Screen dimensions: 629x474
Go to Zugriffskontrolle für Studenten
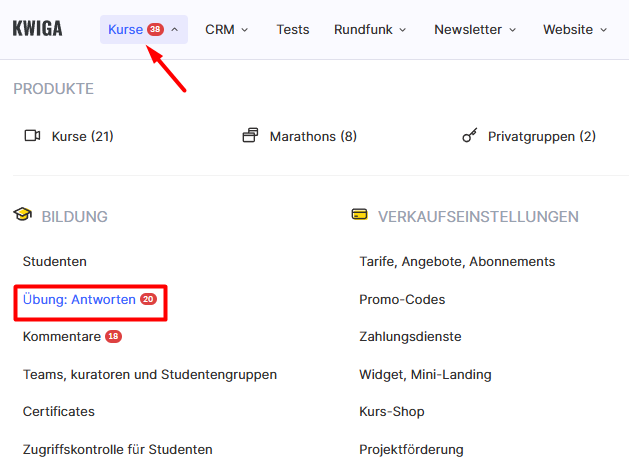click(118, 450)
